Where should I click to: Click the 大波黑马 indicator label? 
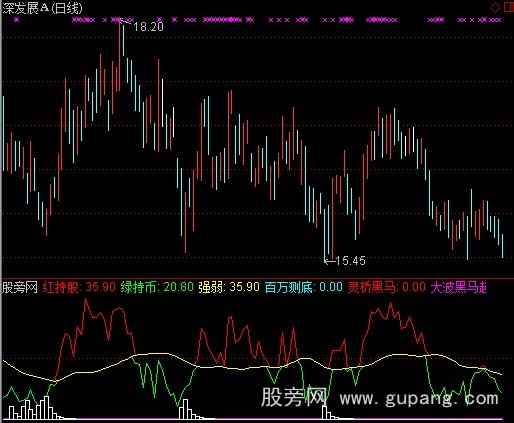pyautogui.click(x=459, y=287)
